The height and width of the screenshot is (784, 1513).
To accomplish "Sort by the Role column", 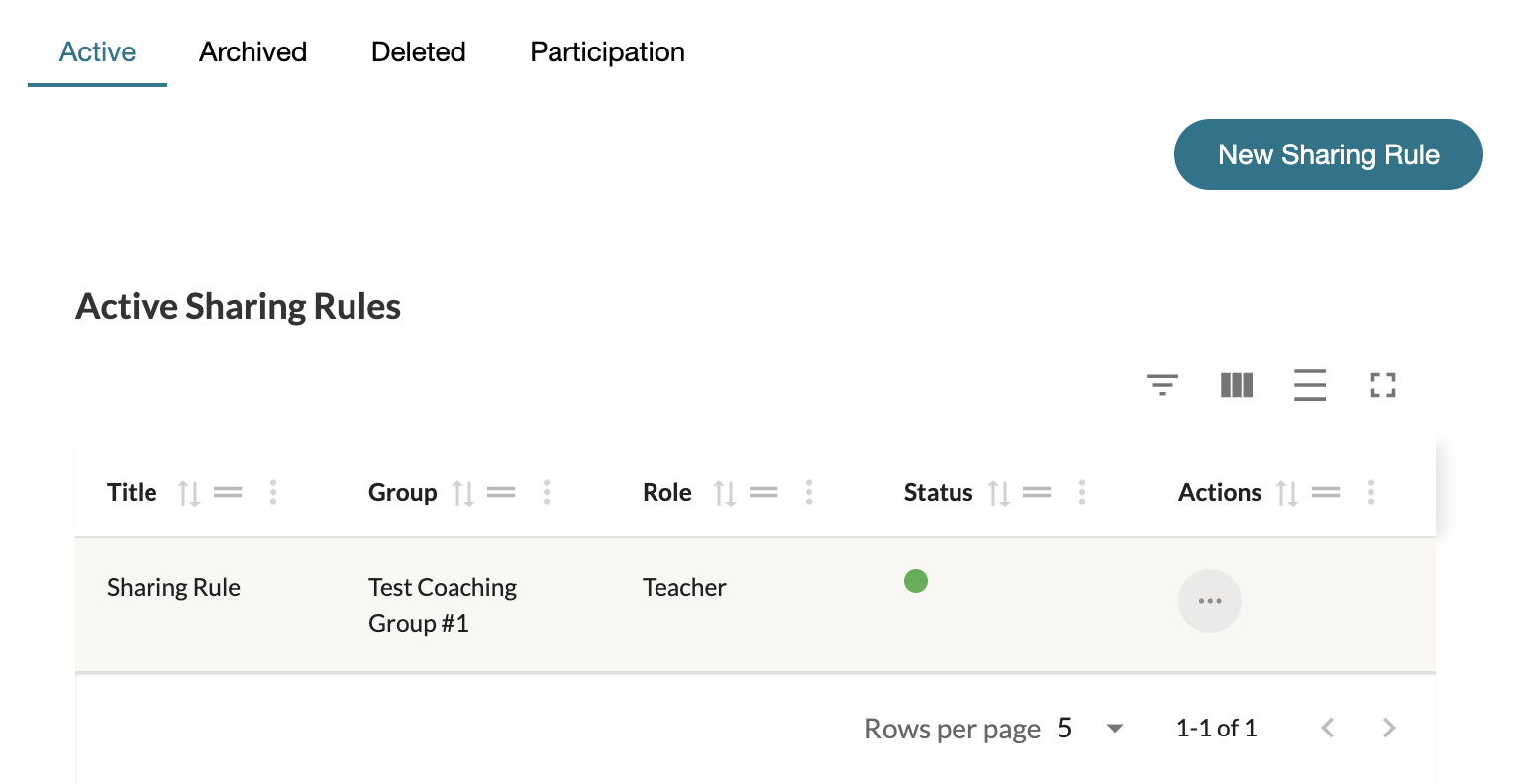I will (725, 493).
